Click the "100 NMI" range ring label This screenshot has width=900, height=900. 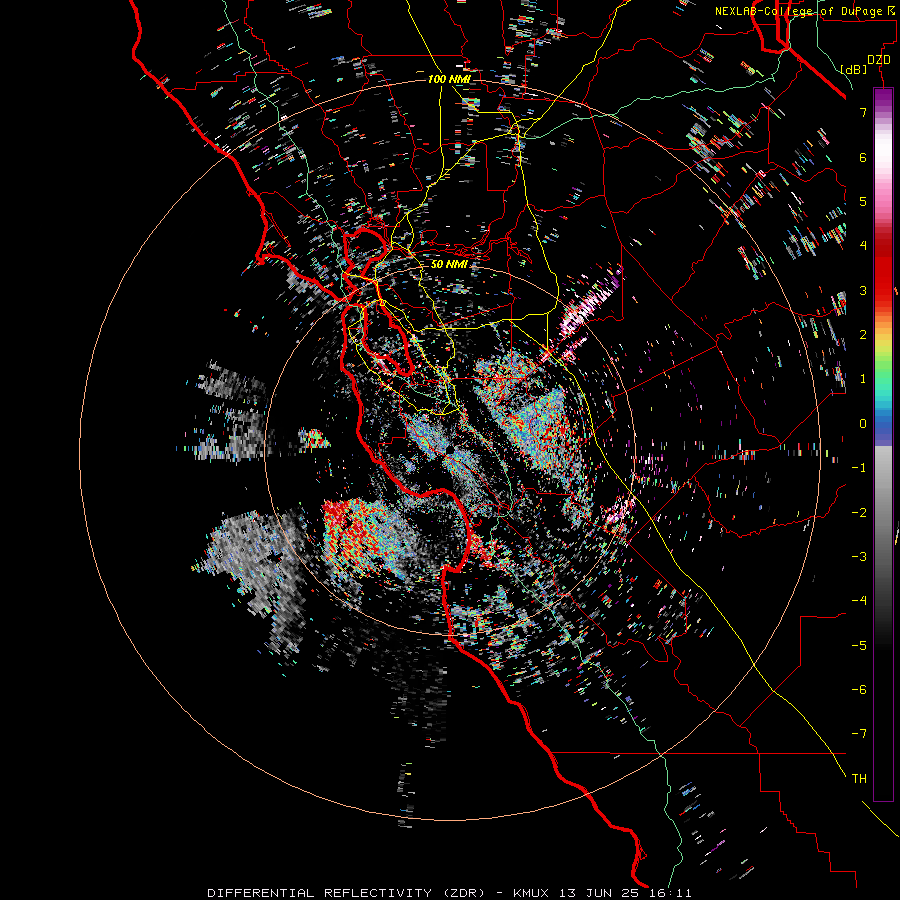(449, 79)
